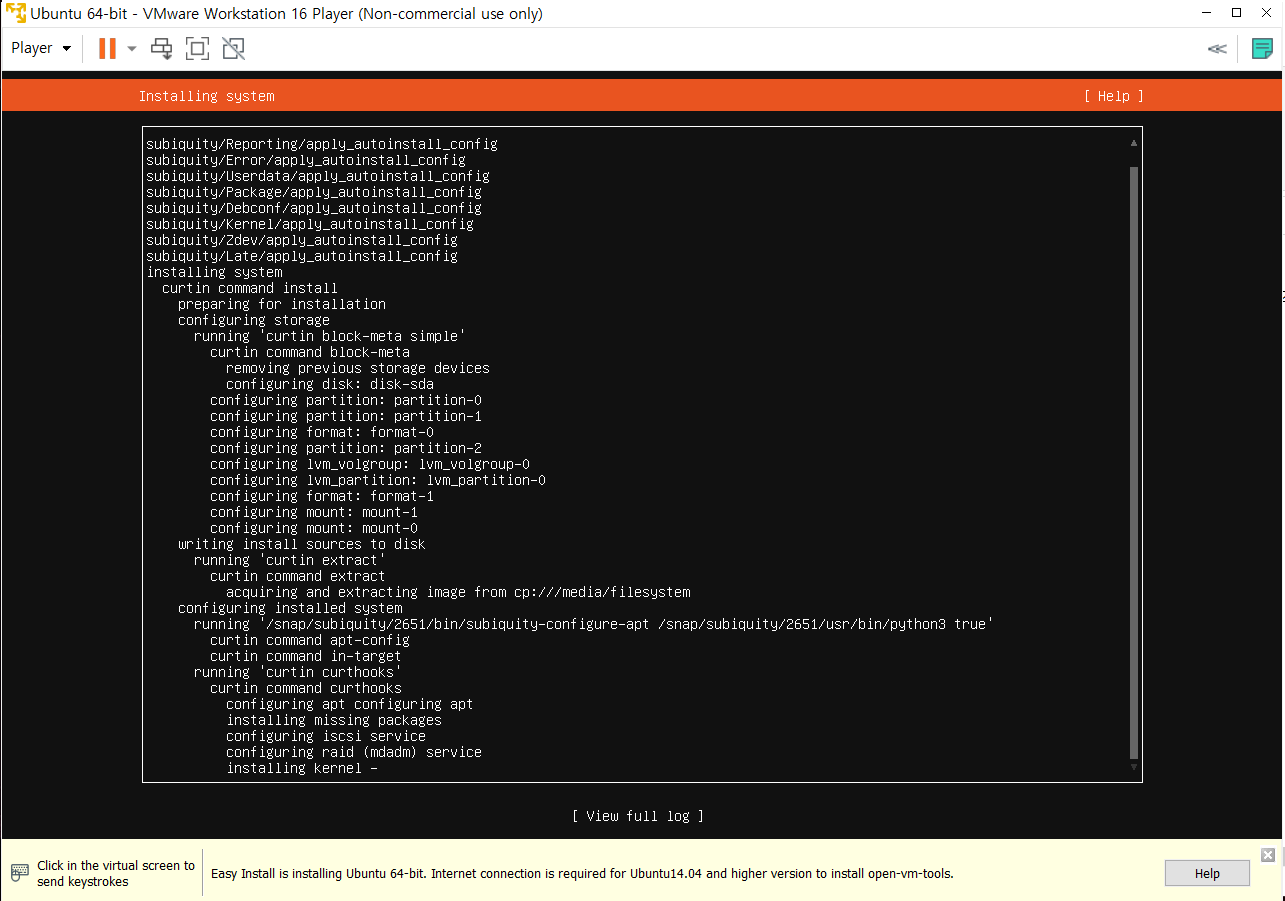This screenshot has width=1285, height=901.
Task: Click 'subiquity/Reporting/apply_autoinstall_config' line
Action: click(322, 144)
